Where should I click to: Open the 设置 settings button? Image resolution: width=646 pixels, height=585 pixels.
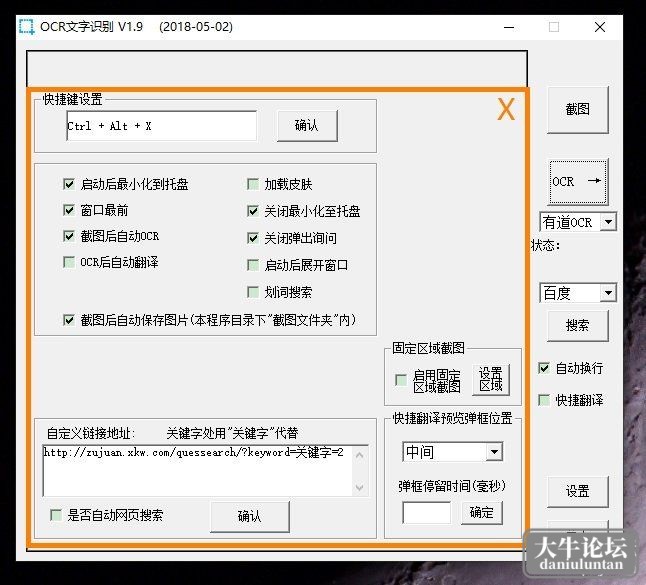(578, 491)
